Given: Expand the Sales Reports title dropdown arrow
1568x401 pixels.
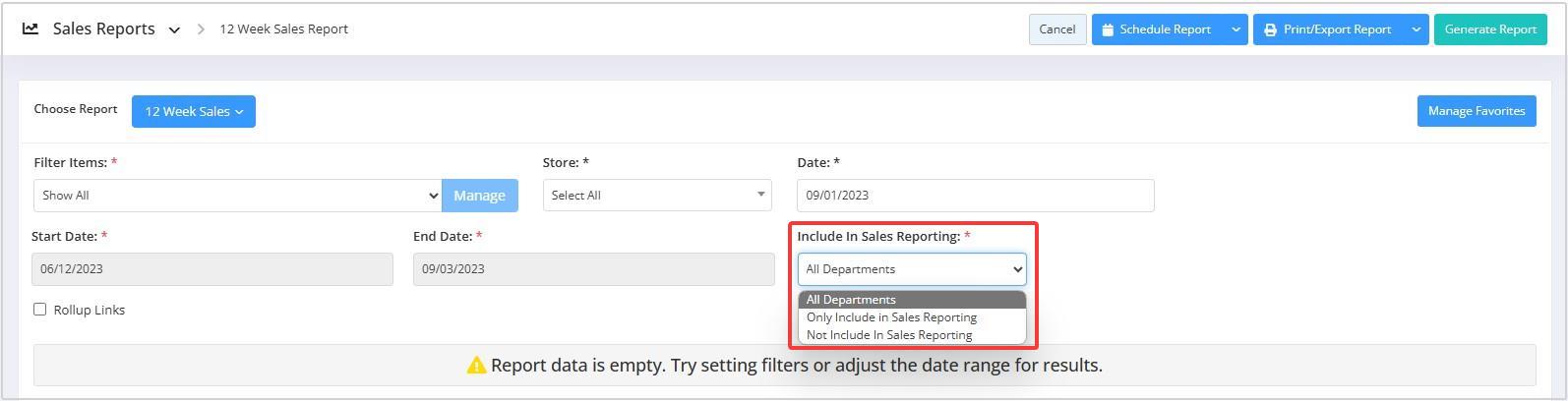Looking at the screenshot, I should (174, 30).
